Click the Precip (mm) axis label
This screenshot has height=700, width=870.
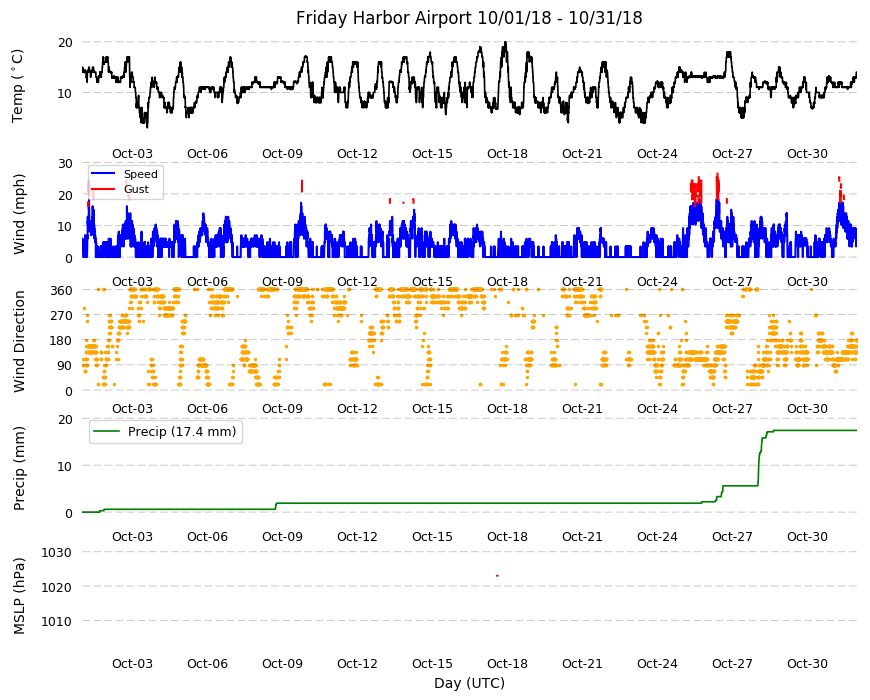19,468
